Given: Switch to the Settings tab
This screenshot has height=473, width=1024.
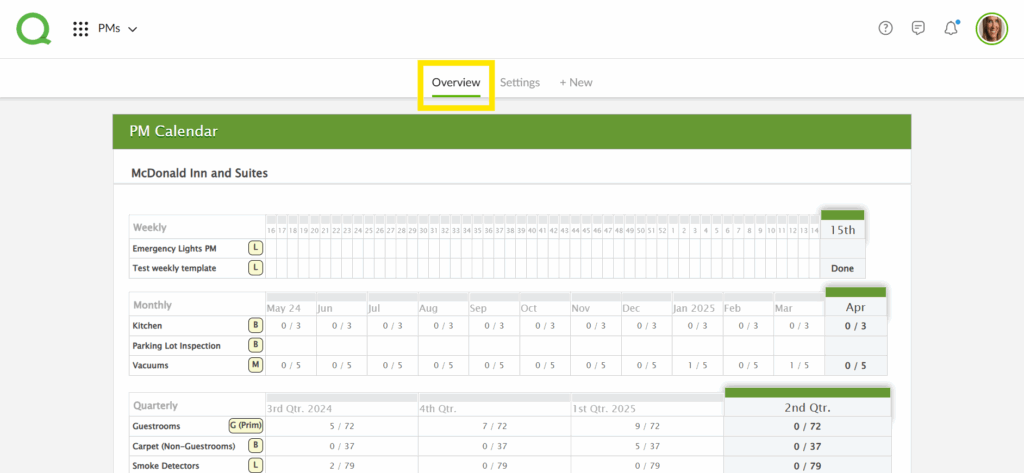Looking at the screenshot, I should click(520, 82).
